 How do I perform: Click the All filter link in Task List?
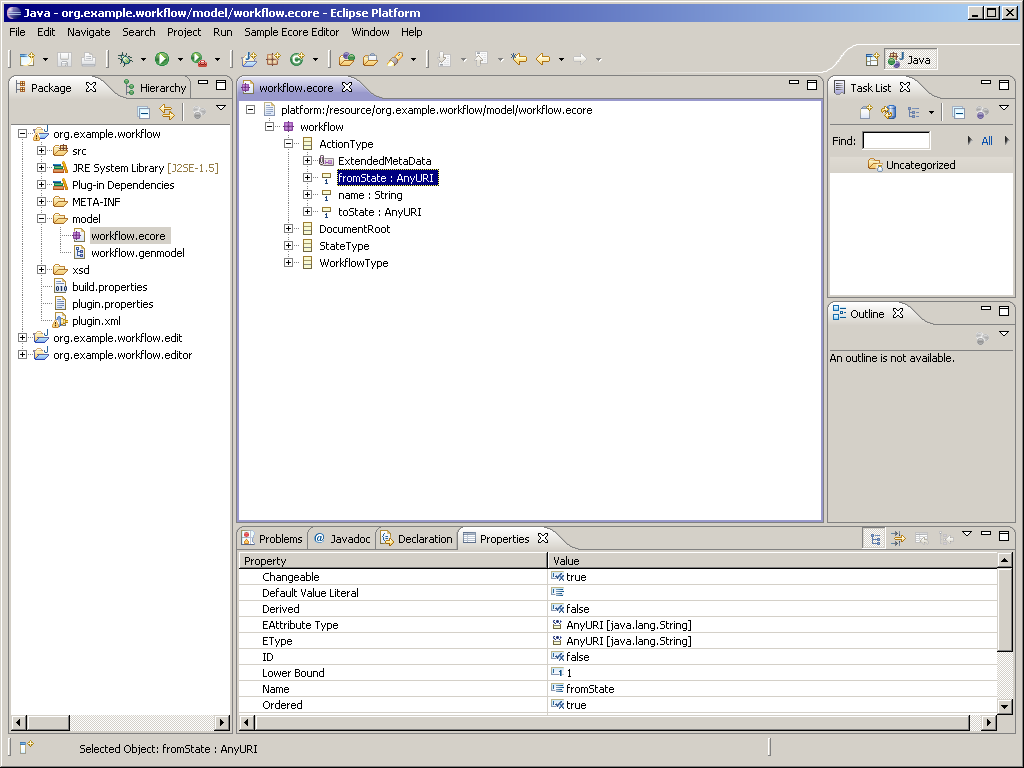(986, 141)
